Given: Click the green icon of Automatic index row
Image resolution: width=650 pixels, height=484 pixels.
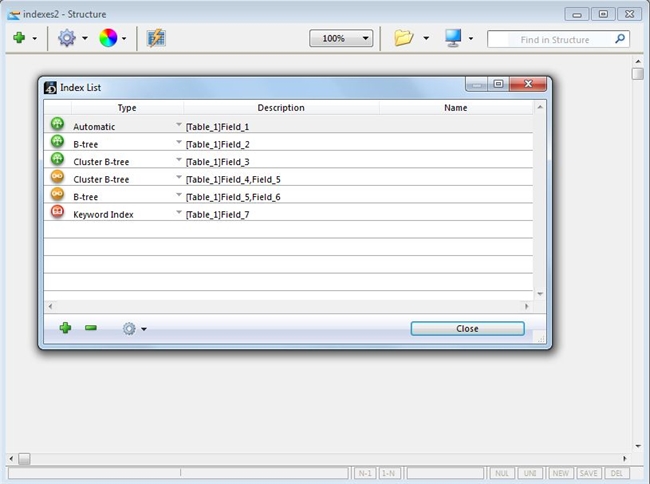Looking at the screenshot, I should (x=57, y=123).
